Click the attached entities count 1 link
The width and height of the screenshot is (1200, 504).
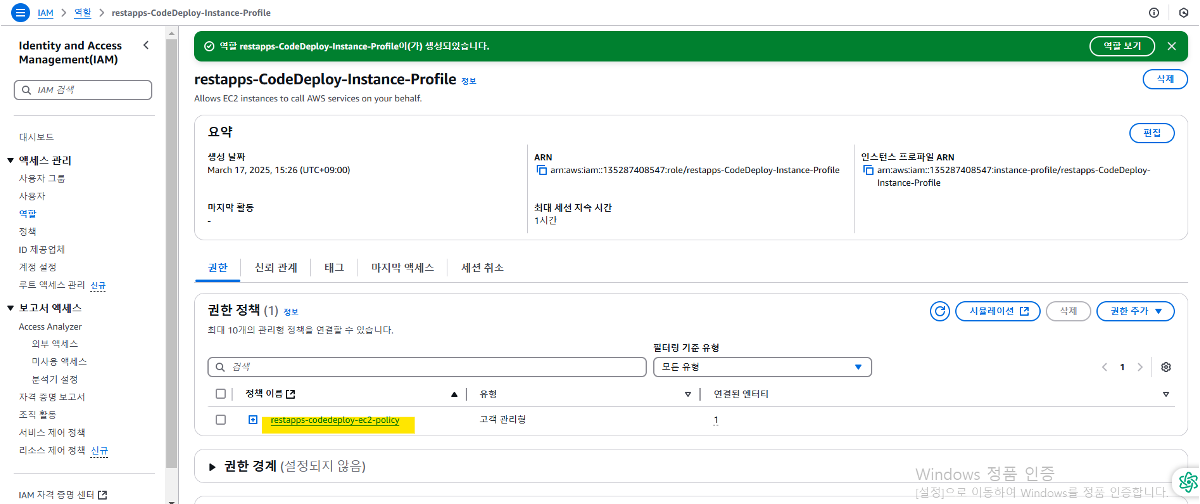coord(715,420)
